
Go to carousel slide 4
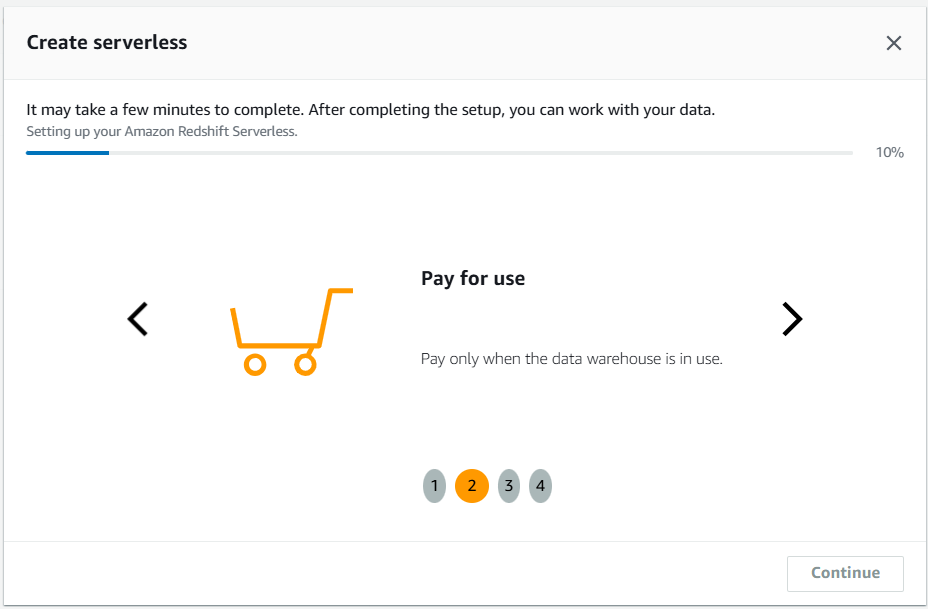point(540,486)
